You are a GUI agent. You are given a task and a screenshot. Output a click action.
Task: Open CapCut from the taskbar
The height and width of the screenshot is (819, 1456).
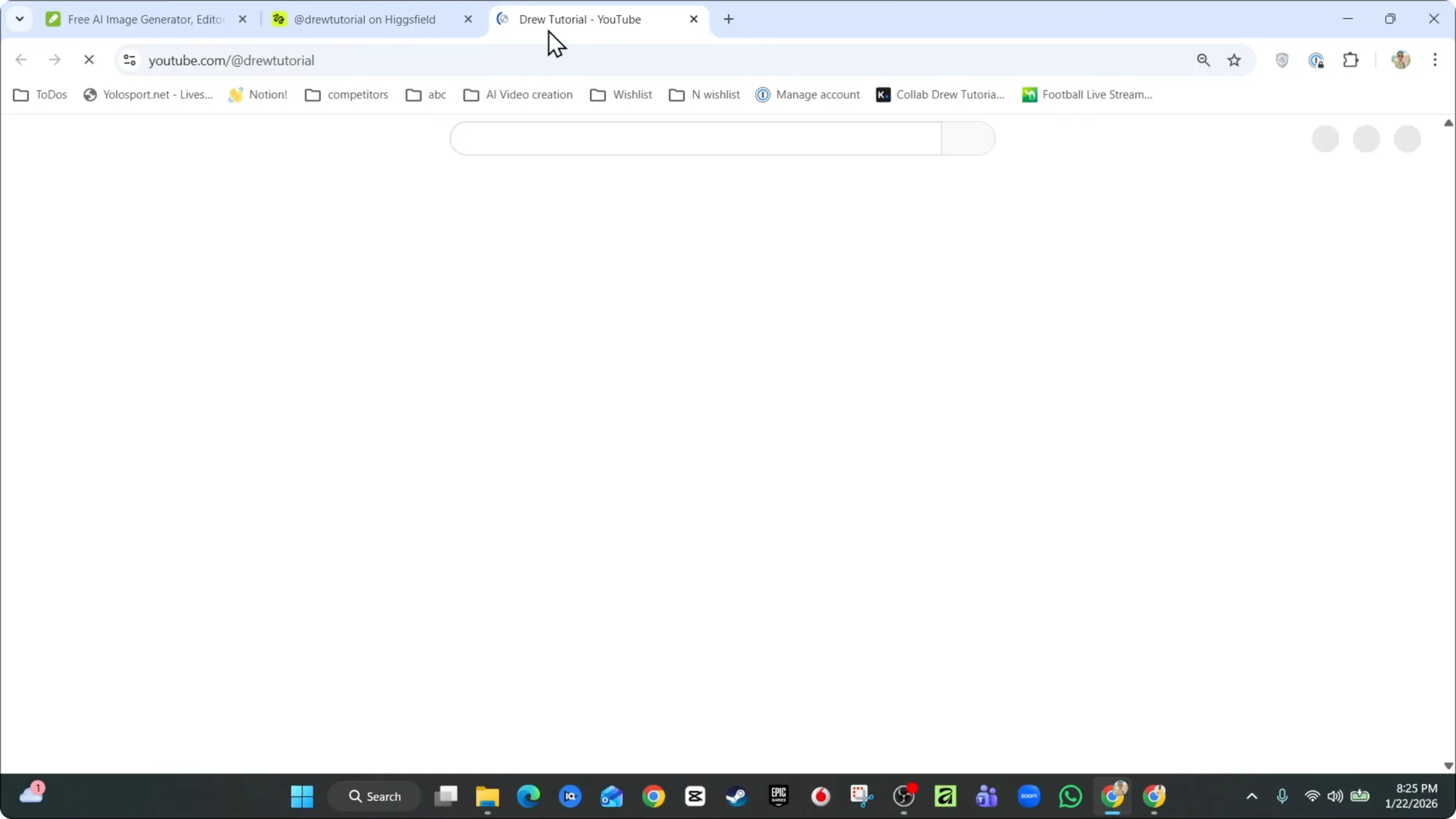click(x=695, y=796)
